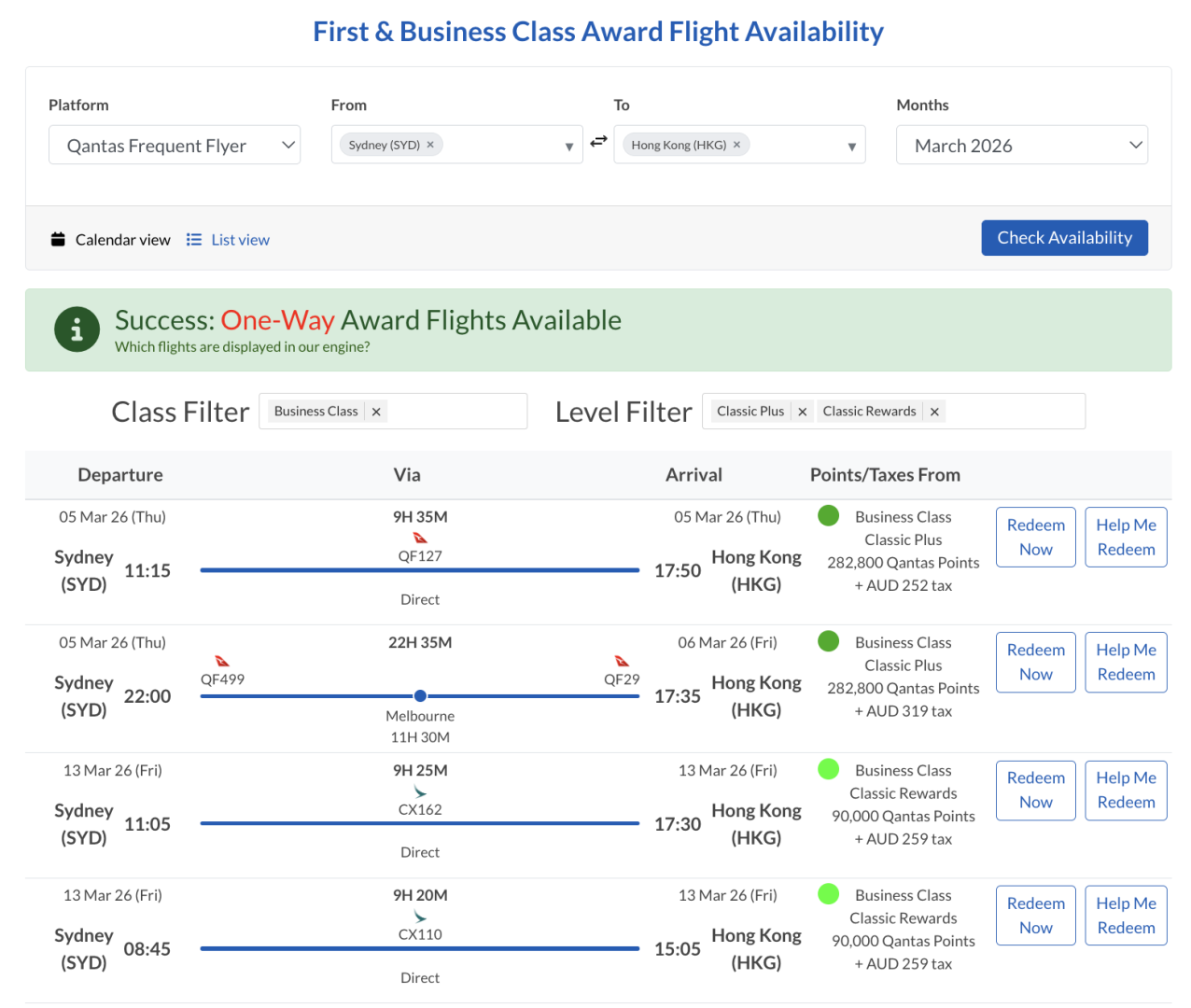
Task: Click the green info circle icon
Action: (x=77, y=329)
